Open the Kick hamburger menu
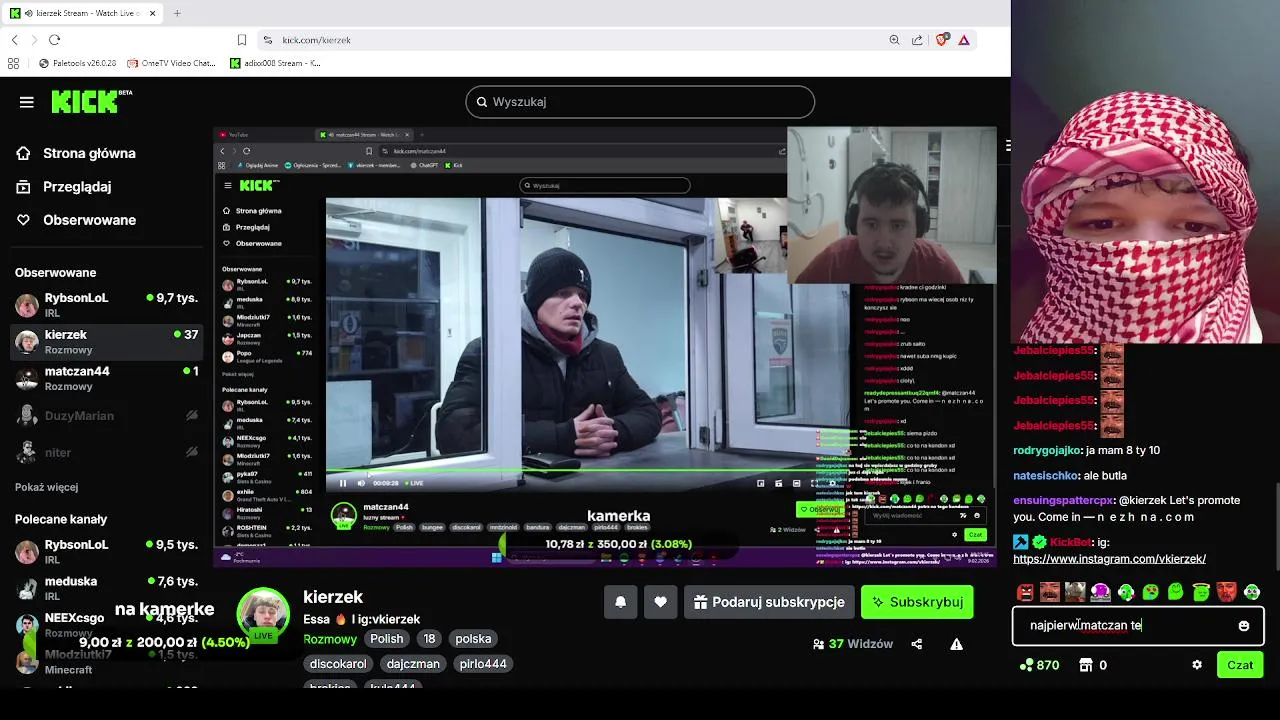 pyautogui.click(x=27, y=102)
